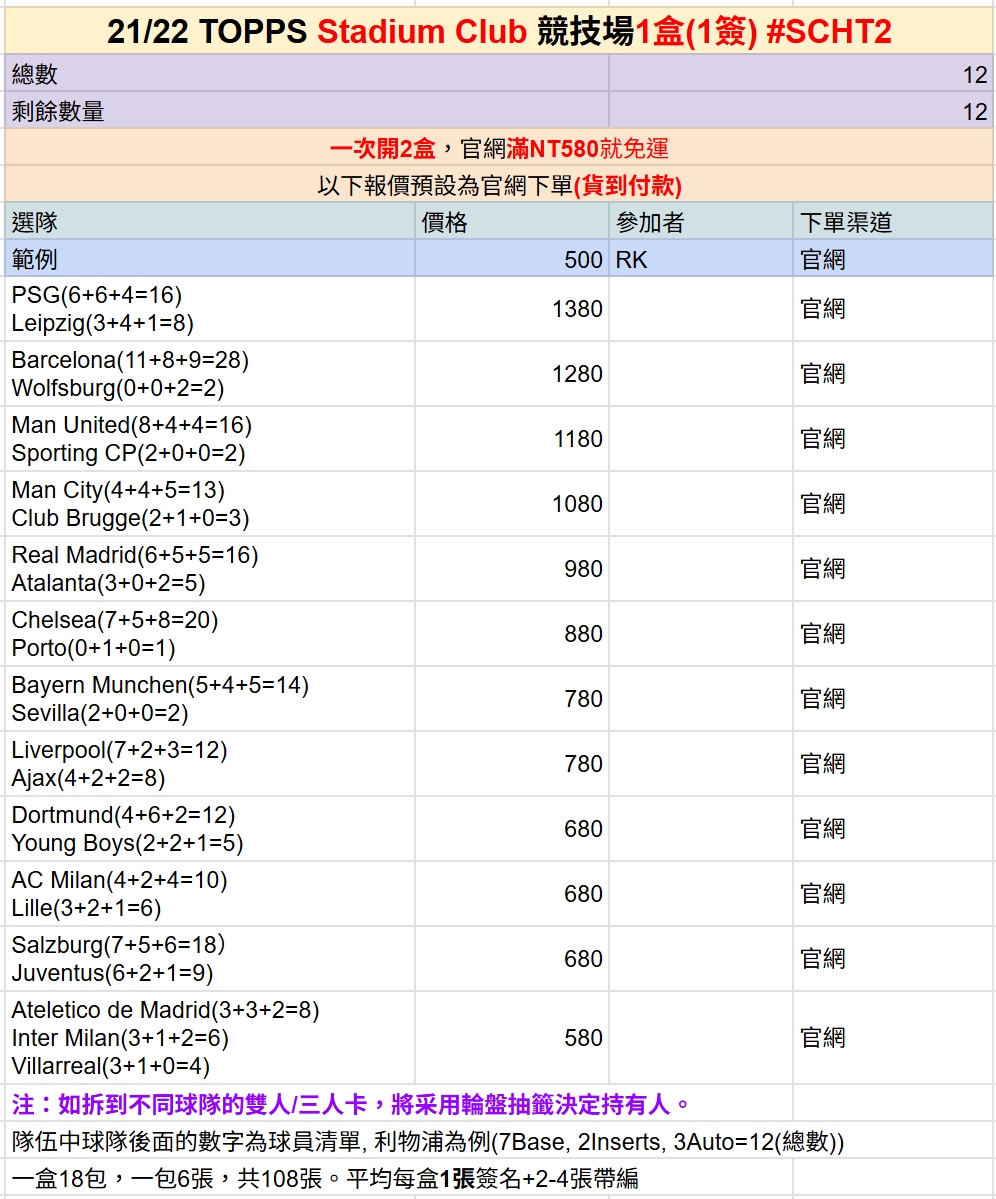Viewport: 996px width, 1199px height.
Task: Select the purple '注：如拆到不同球隊' note row
Action: click(398, 1103)
